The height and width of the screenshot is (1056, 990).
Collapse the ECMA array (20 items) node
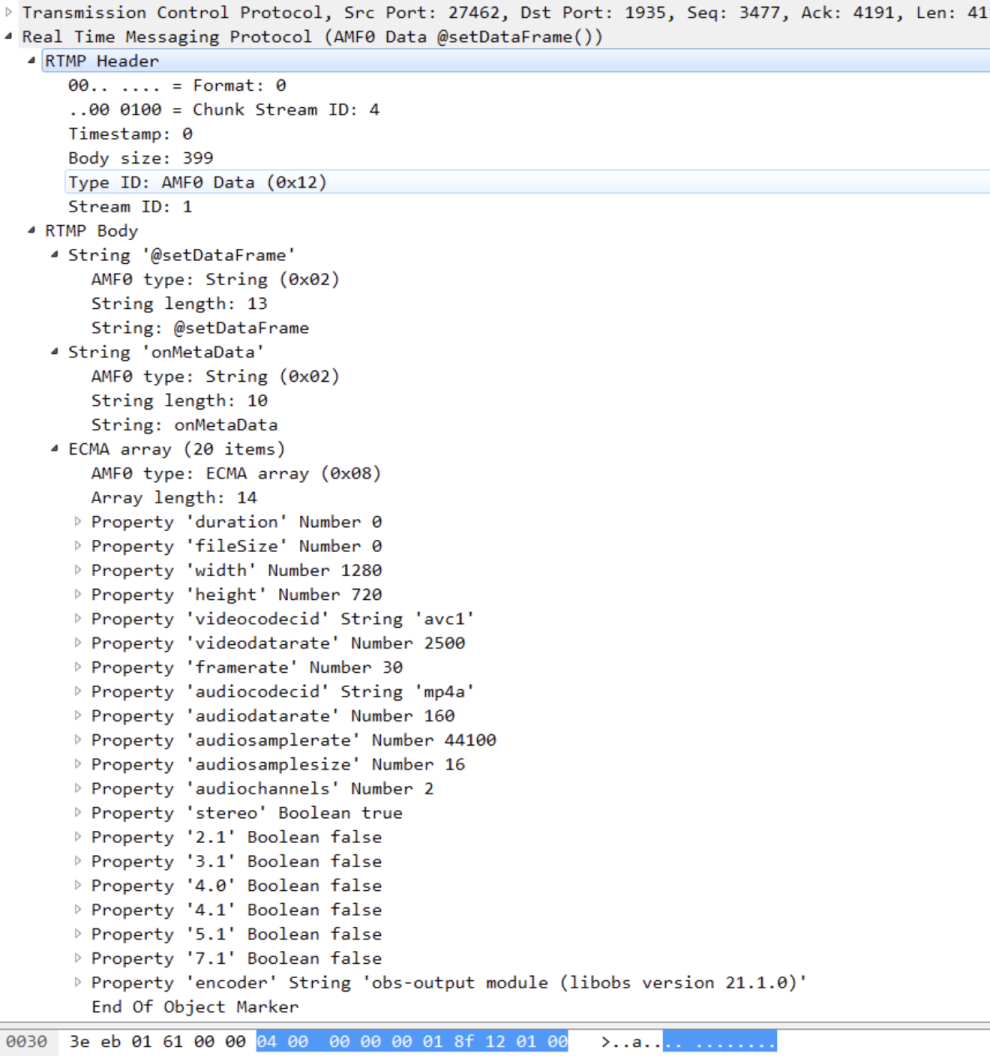point(55,449)
